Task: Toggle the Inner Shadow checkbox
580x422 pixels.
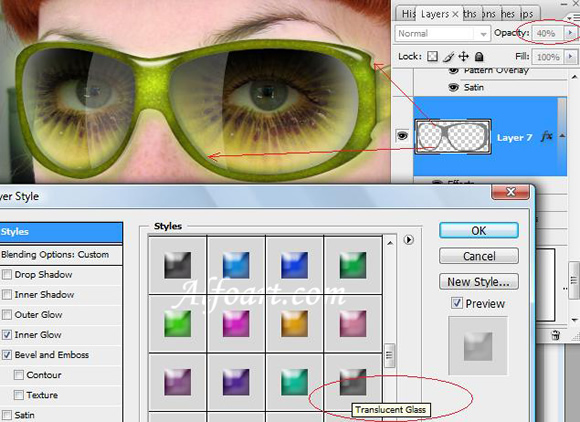Action: [7, 294]
